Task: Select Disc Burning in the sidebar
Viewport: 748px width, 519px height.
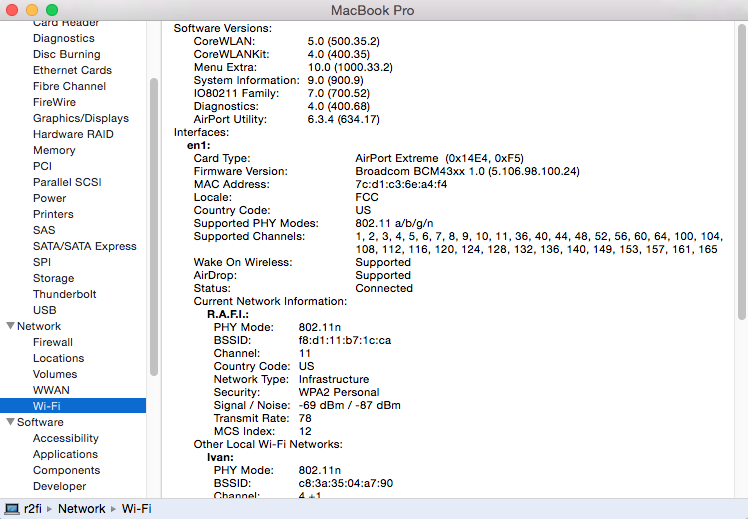Action: pyautogui.click(x=66, y=54)
